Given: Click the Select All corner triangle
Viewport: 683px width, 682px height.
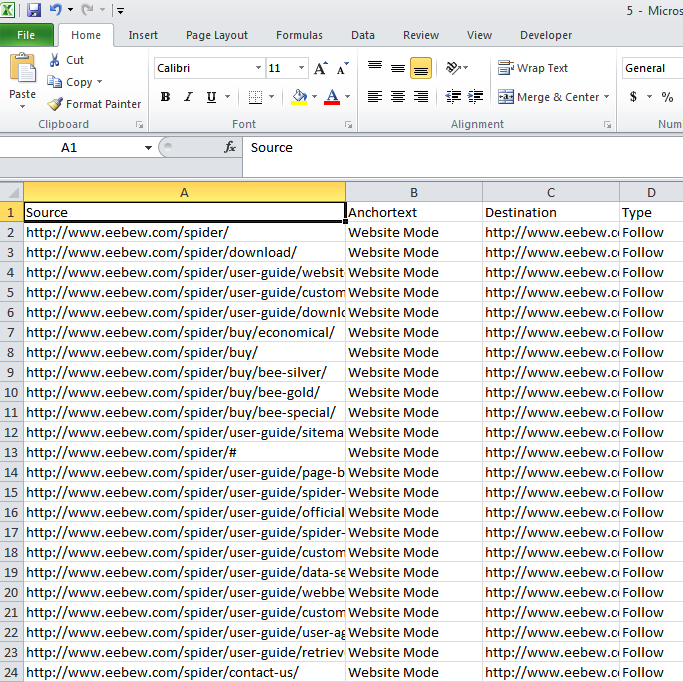Looking at the screenshot, I should coord(12,192).
